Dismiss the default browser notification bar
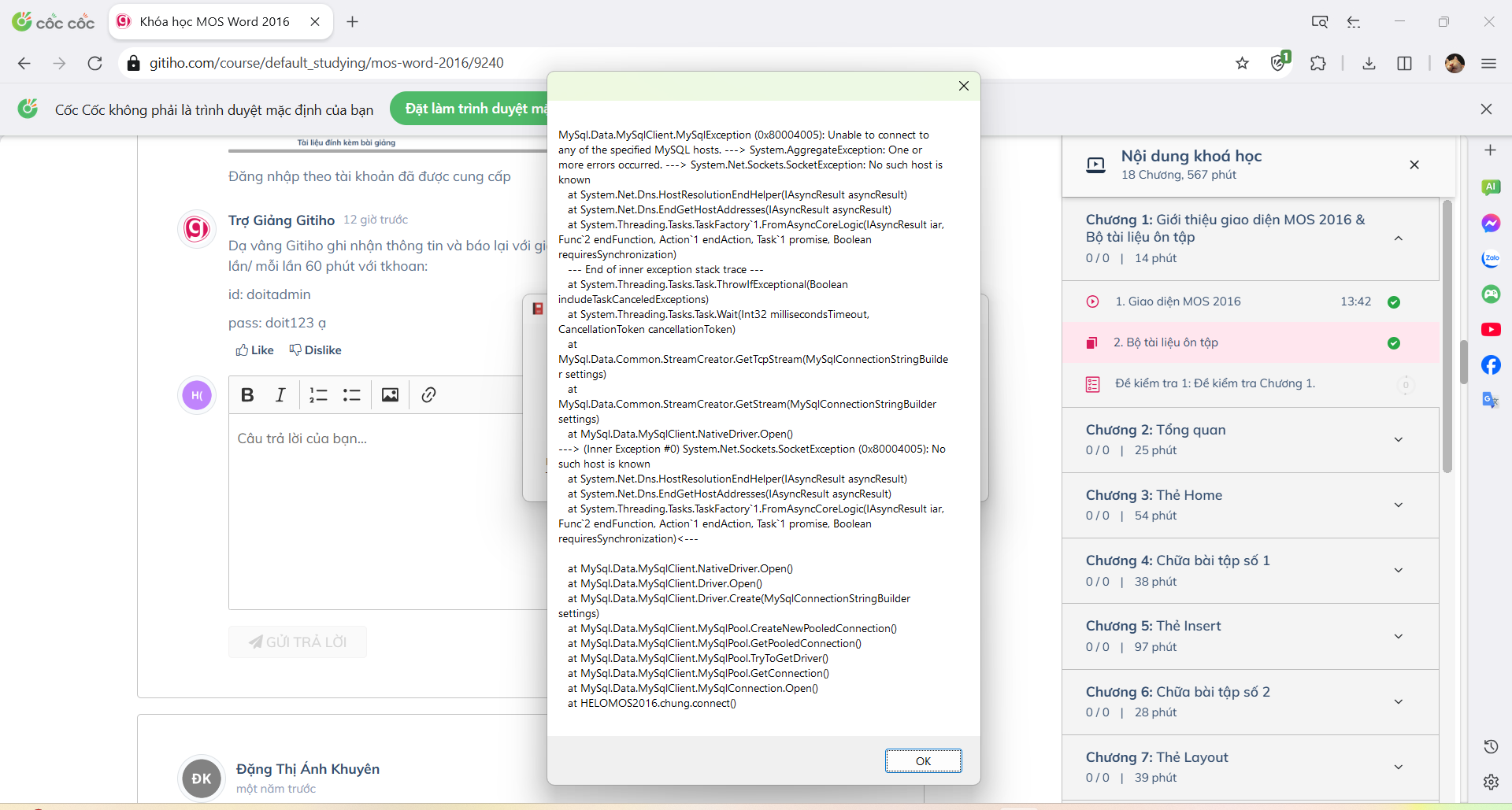Image resolution: width=1512 pixels, height=810 pixels. 1486,109
